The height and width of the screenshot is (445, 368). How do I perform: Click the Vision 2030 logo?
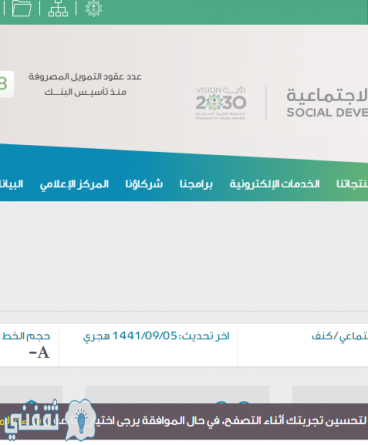click(x=221, y=103)
